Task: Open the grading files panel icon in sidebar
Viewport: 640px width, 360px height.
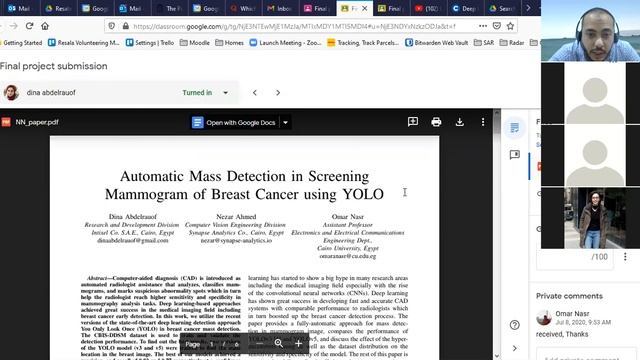Action: pyautogui.click(x=514, y=128)
